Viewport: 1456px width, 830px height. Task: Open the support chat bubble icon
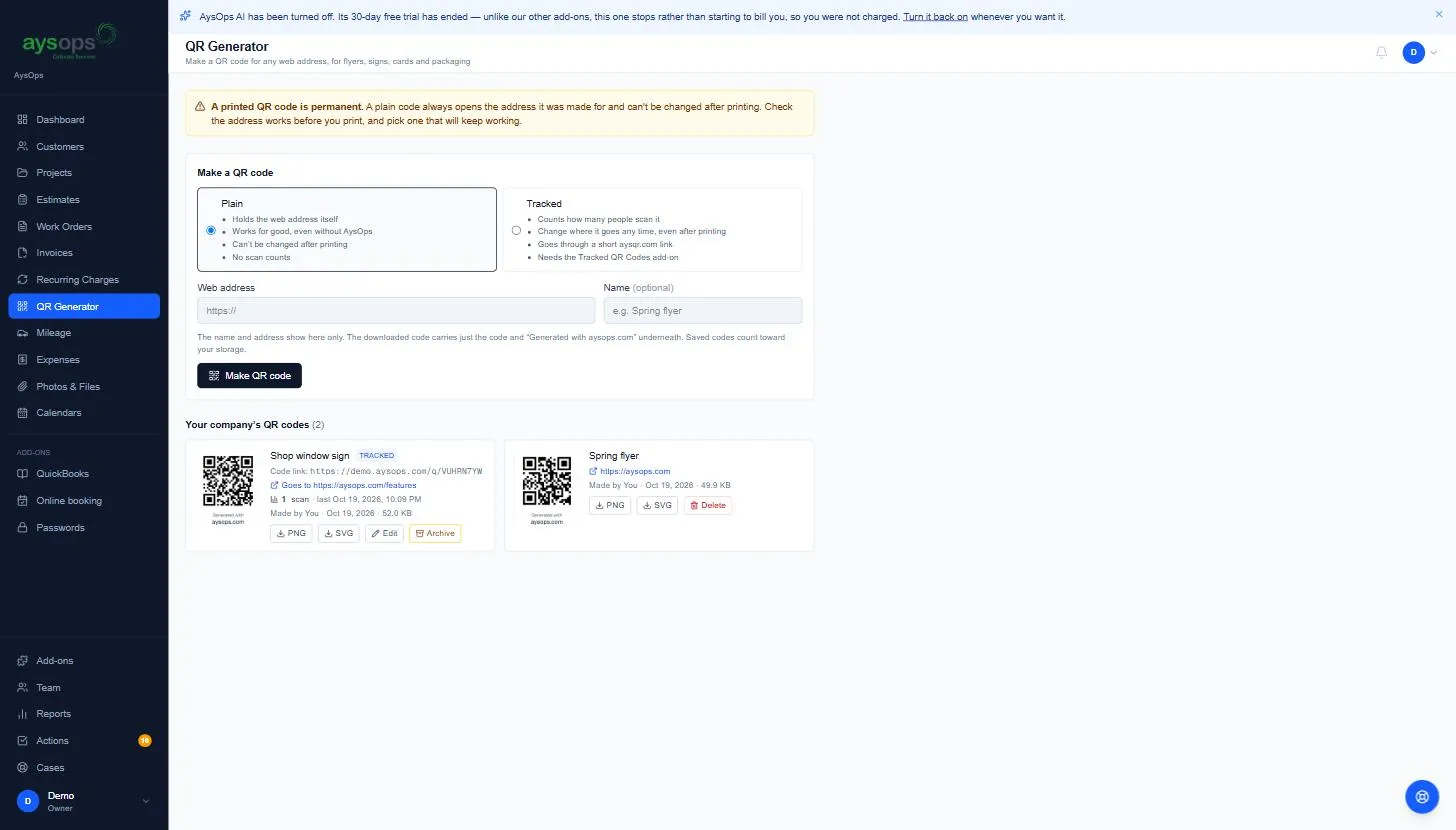pos(1421,796)
